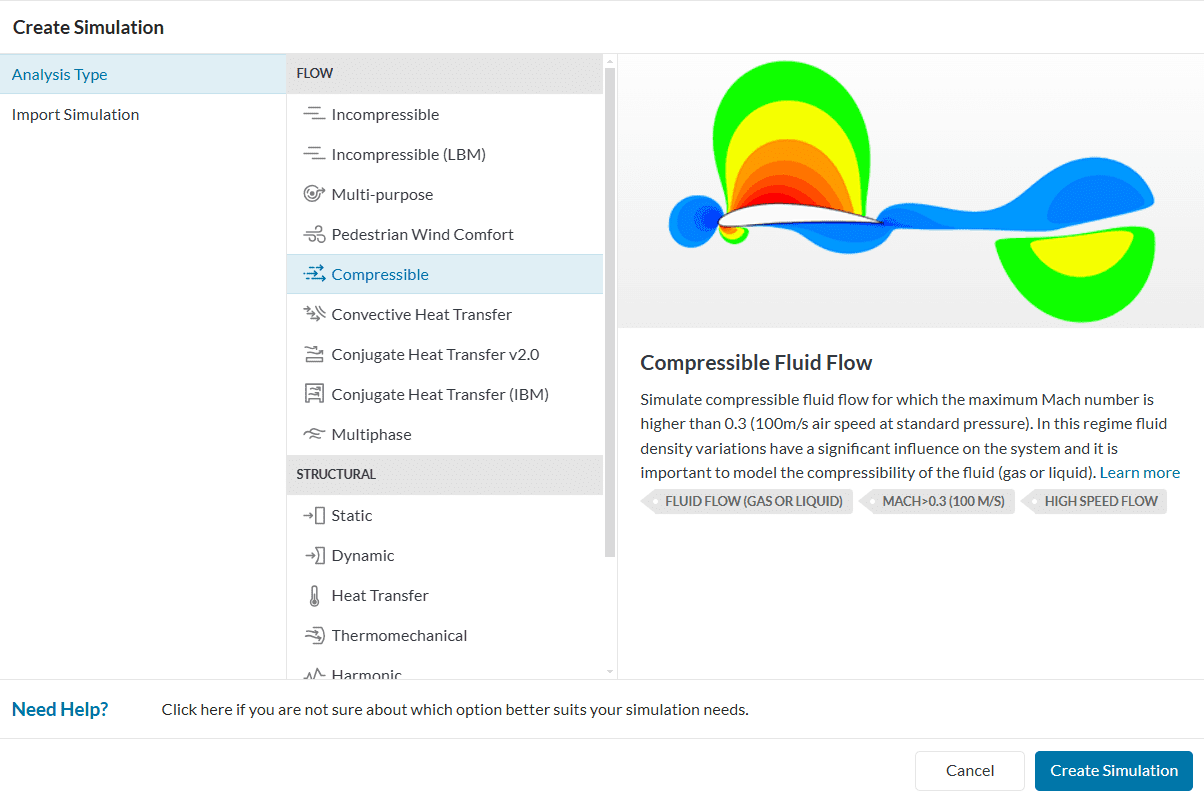Click the Pedestrian Wind Comfort icon
This screenshot has width=1204, height=800.
click(x=314, y=235)
